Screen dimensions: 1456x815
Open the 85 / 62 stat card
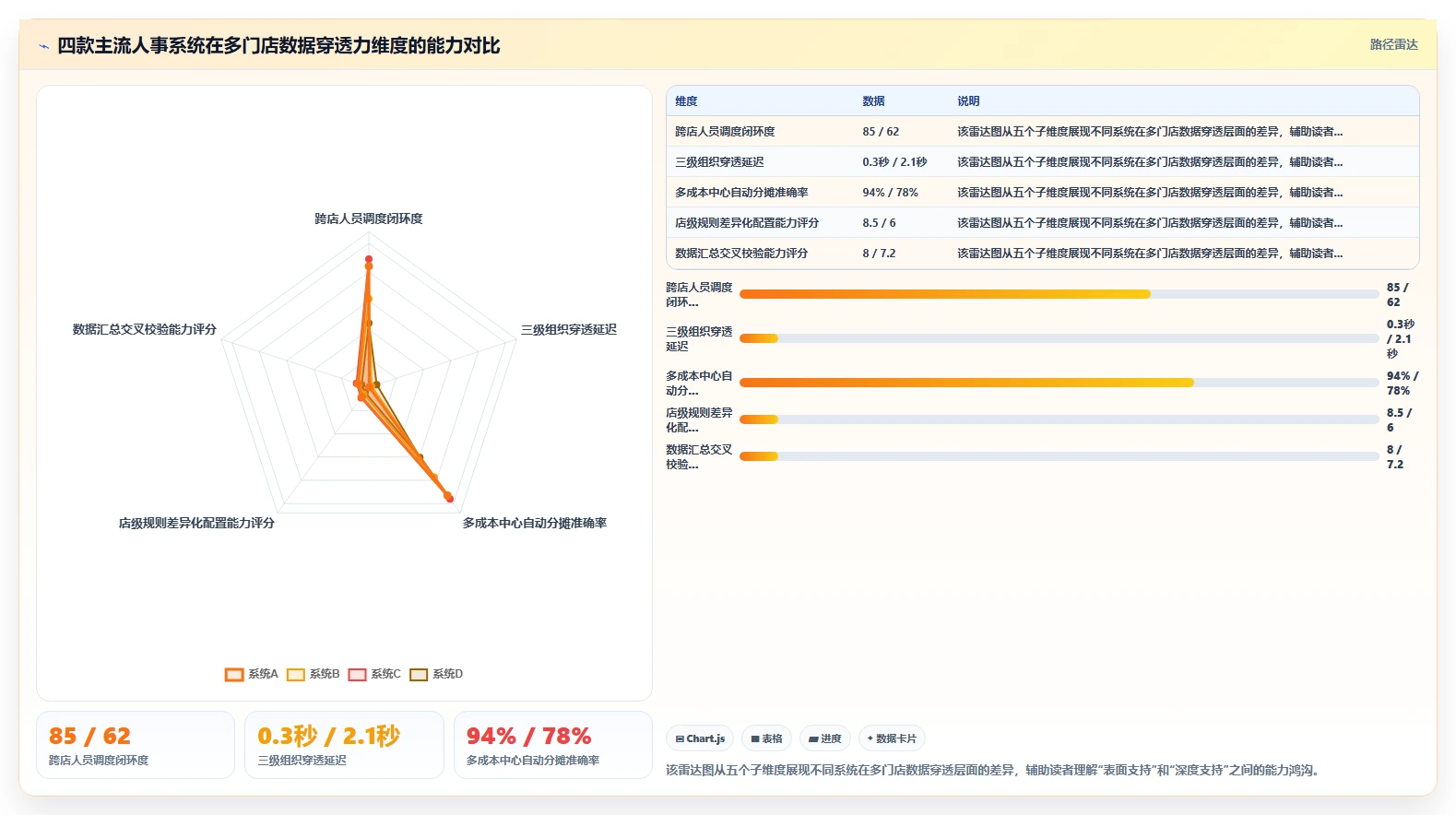point(136,745)
